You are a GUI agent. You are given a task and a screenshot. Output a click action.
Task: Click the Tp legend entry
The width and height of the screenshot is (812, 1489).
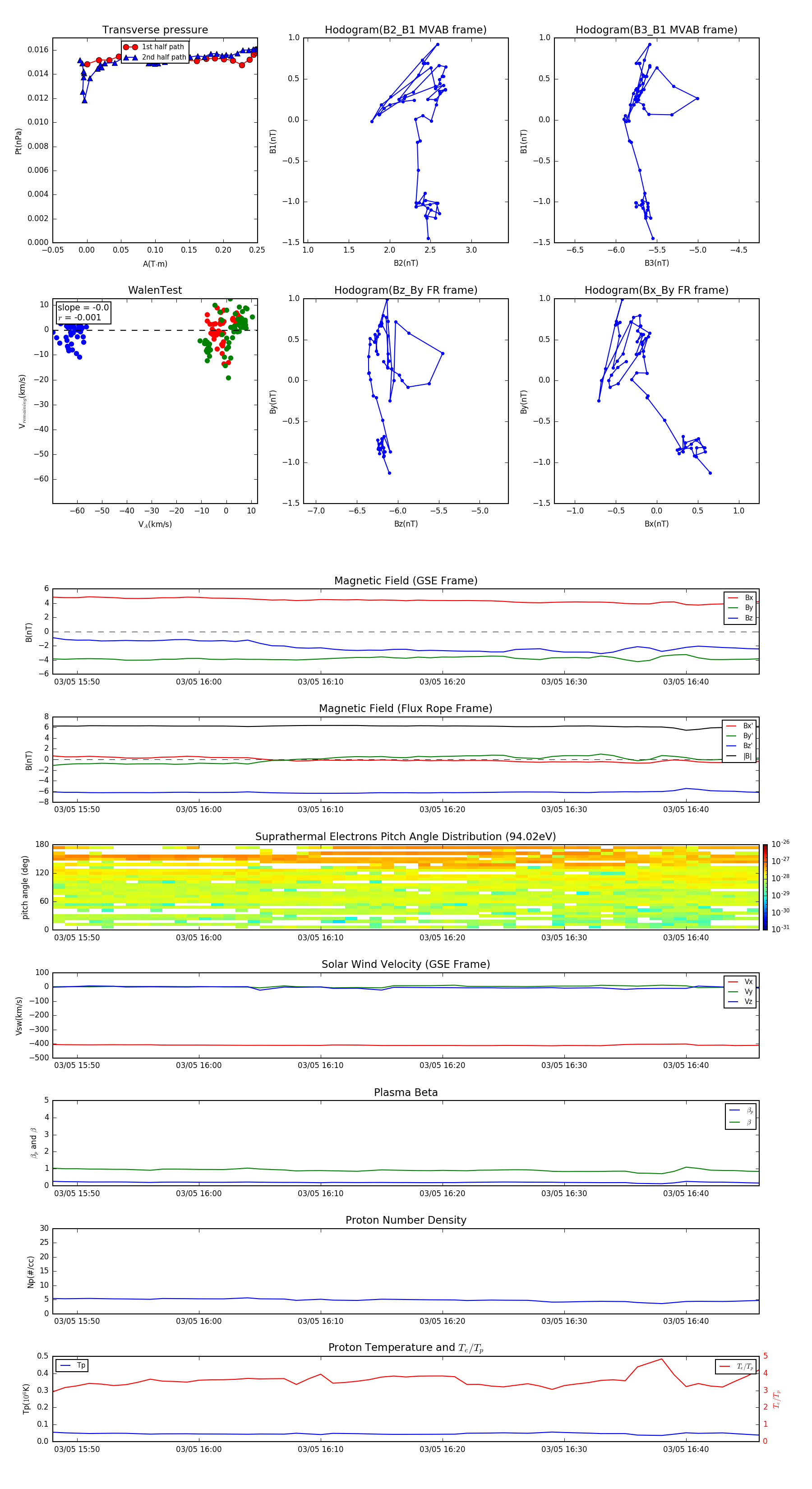(72, 1365)
